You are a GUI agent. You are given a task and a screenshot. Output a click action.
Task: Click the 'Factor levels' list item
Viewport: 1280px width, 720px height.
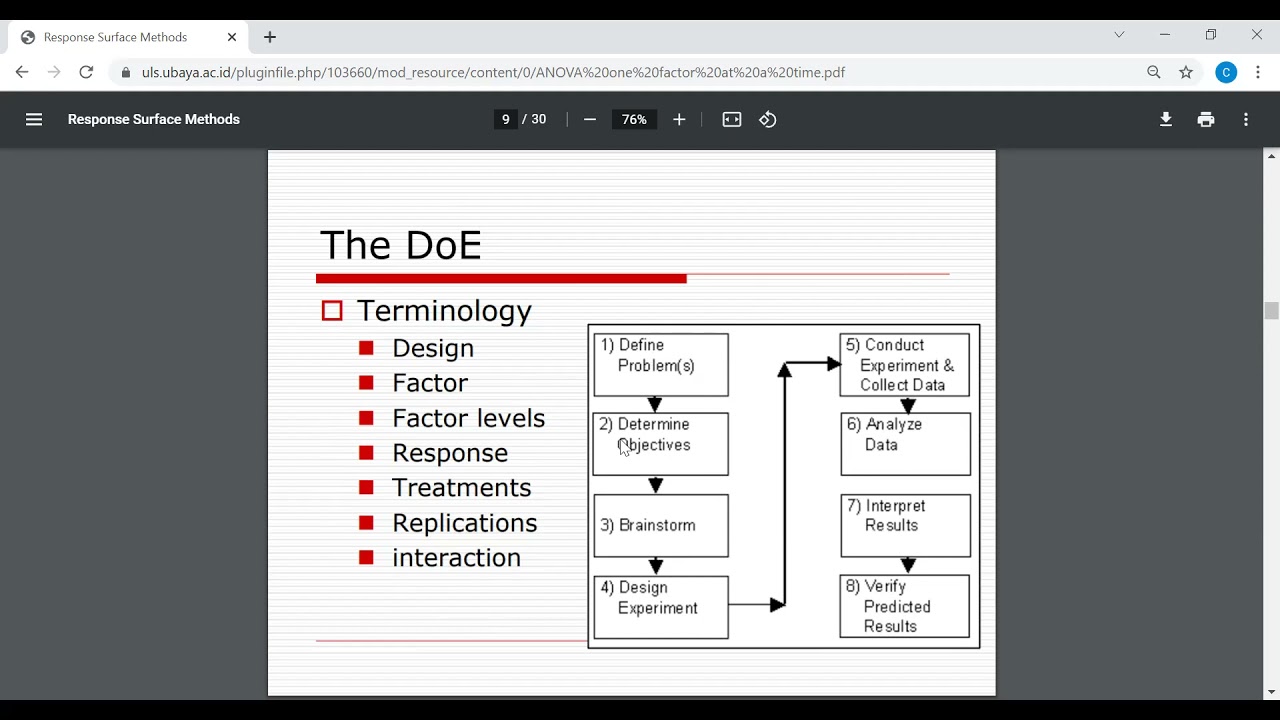[x=468, y=418]
